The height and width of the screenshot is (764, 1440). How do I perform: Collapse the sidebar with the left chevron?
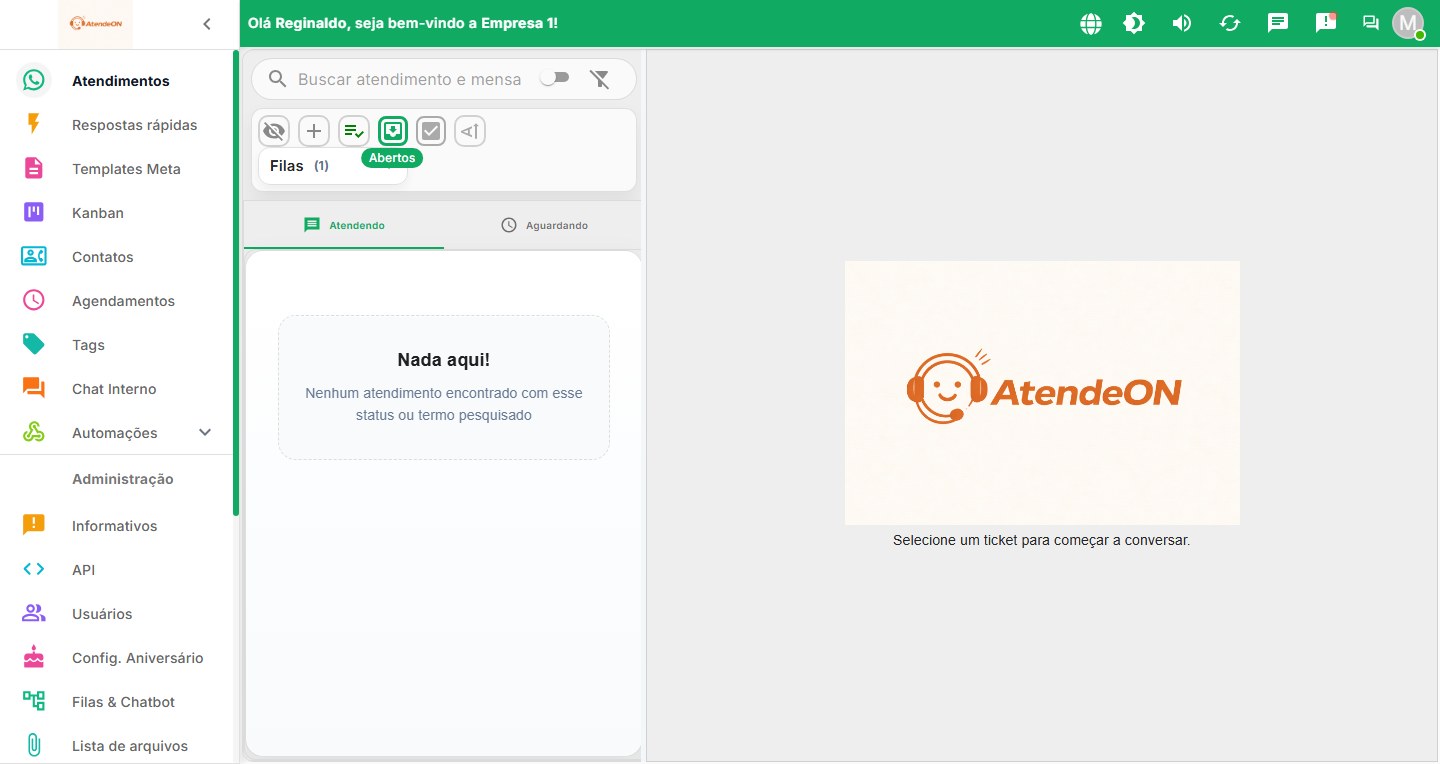pyautogui.click(x=207, y=24)
